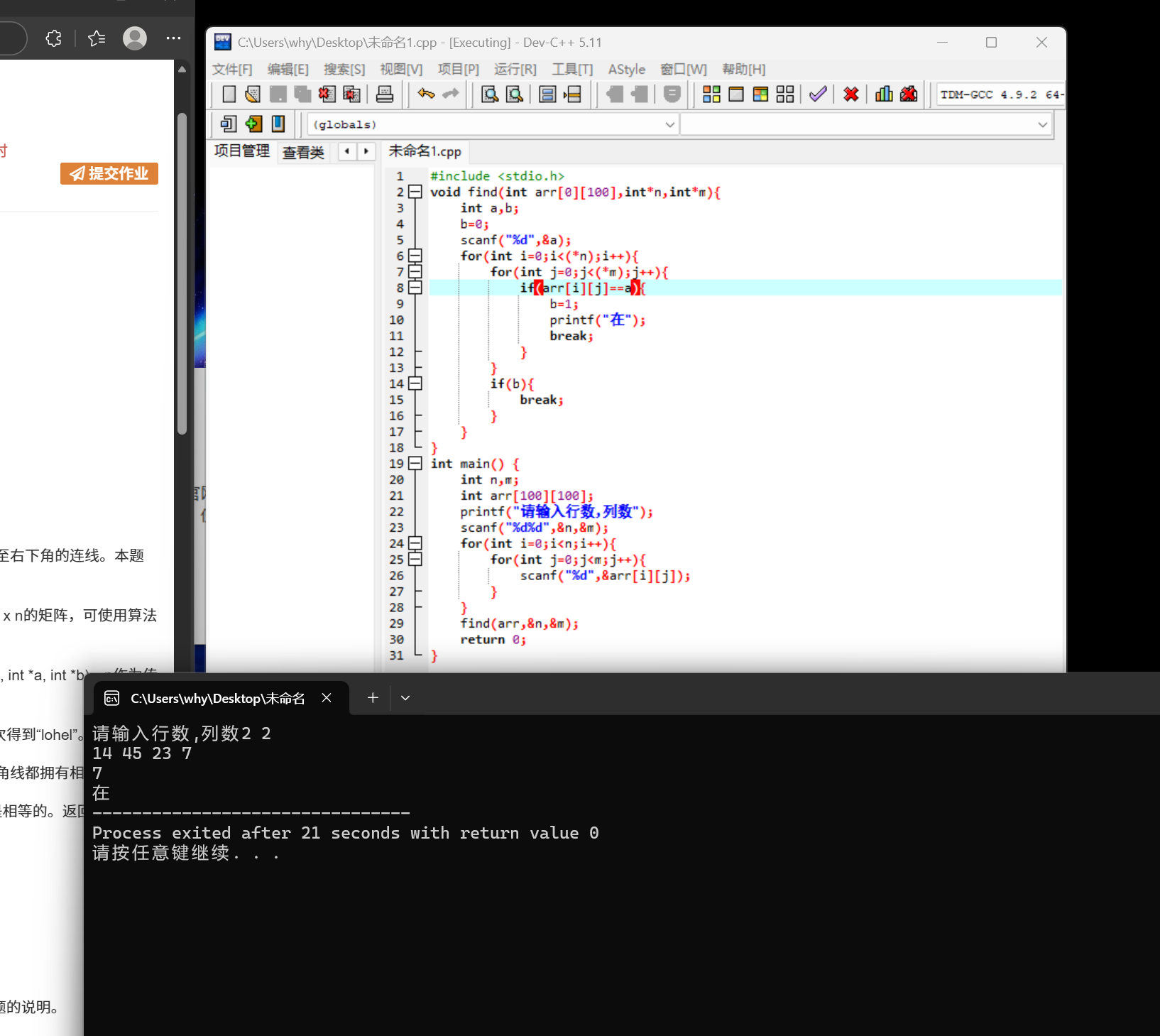This screenshot has width=1160, height=1036.
Task: Click the green plus Toggle bookmarks icon
Action: point(253,124)
